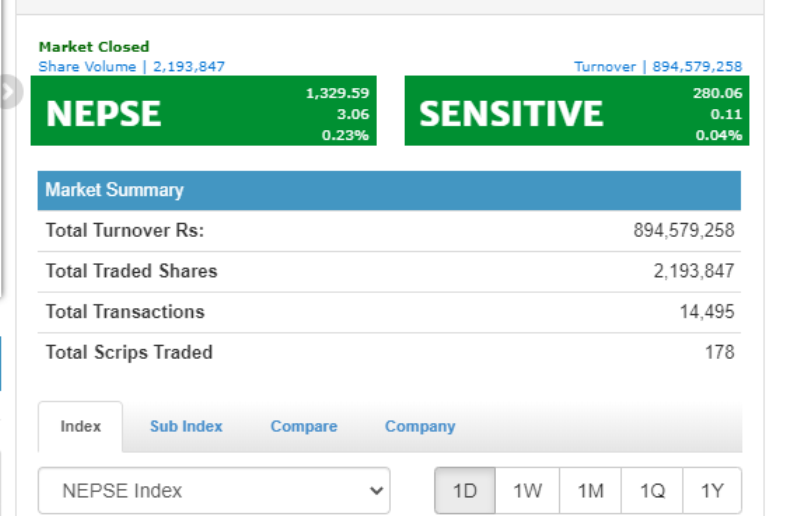The height and width of the screenshot is (516, 793).
Task: Click the Total Scrips Traded value 178
Action: coord(720,353)
